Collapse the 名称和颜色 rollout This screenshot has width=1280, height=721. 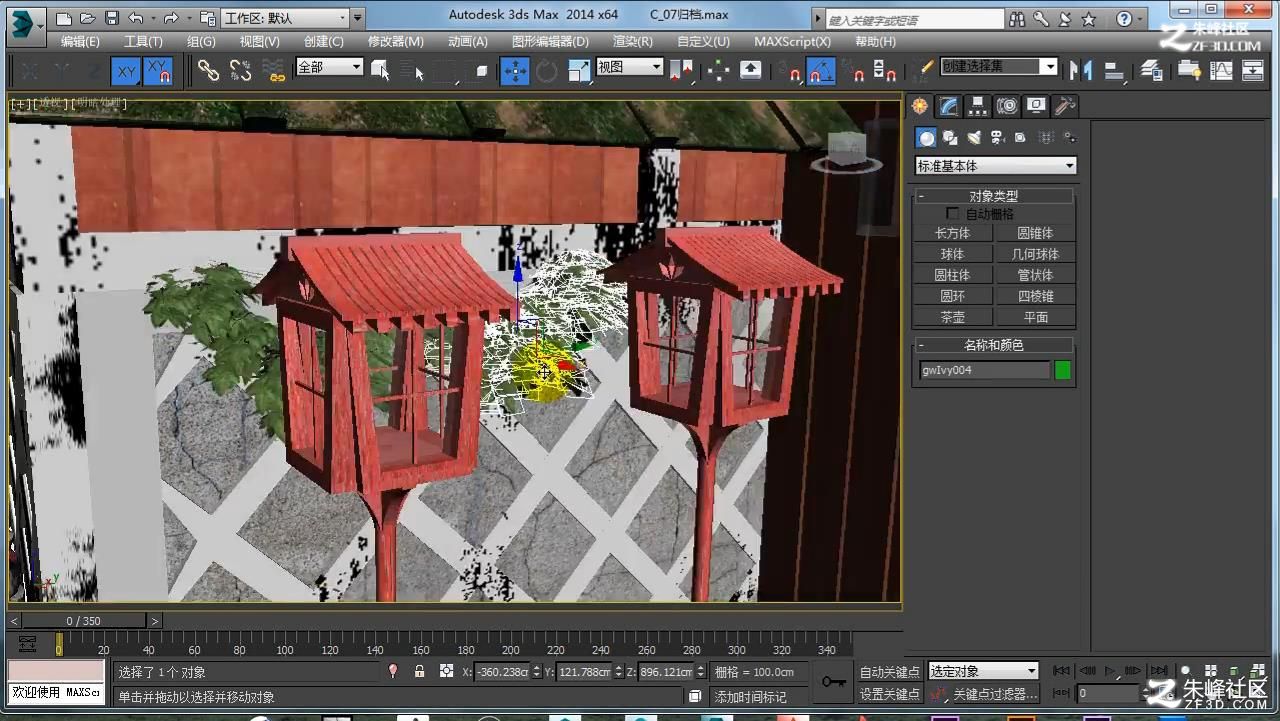pyautogui.click(x=993, y=345)
